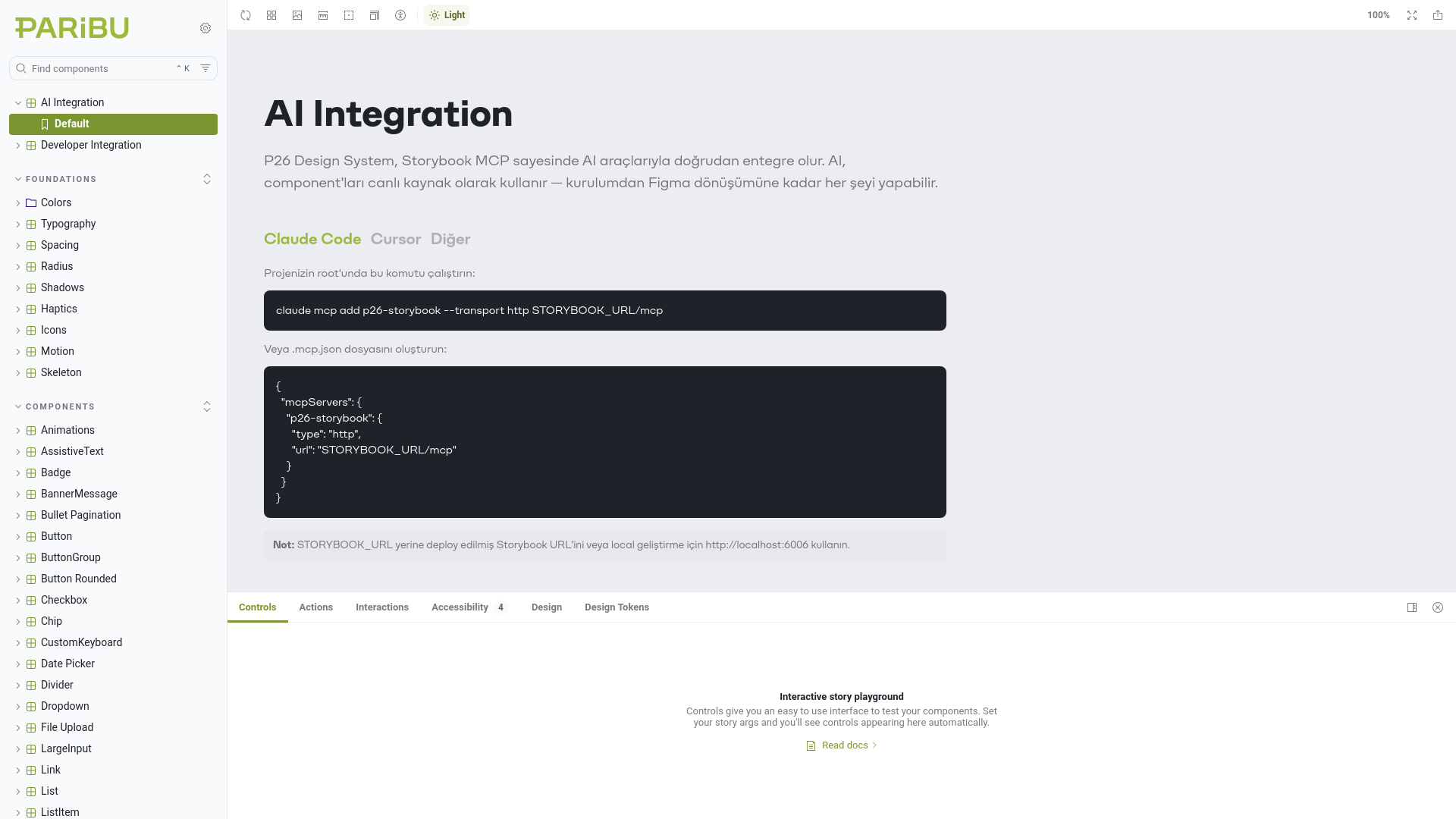
Task: Toggle the grid view toolbar icon
Action: tap(271, 15)
